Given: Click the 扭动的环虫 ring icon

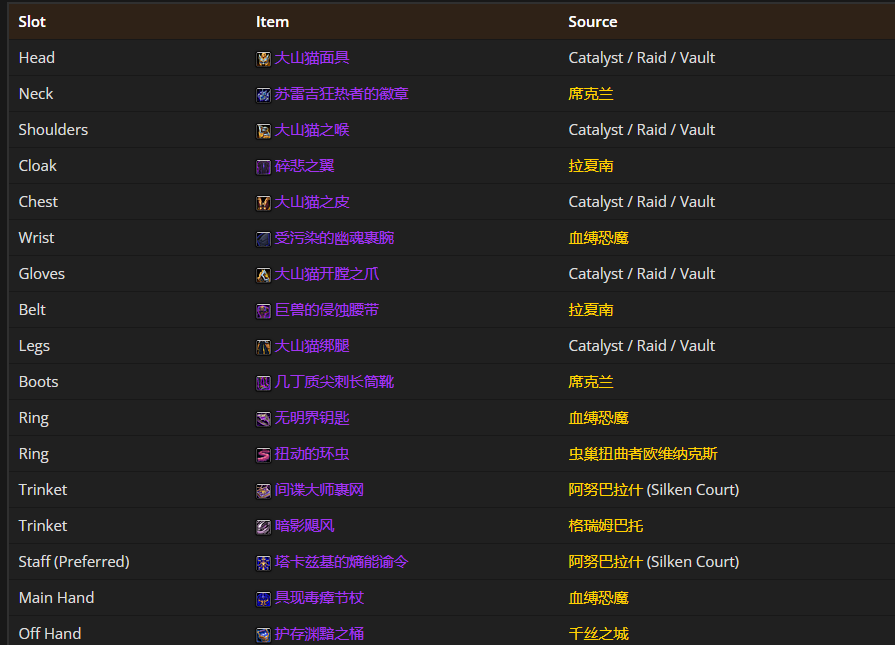Looking at the screenshot, I should 264,455.
